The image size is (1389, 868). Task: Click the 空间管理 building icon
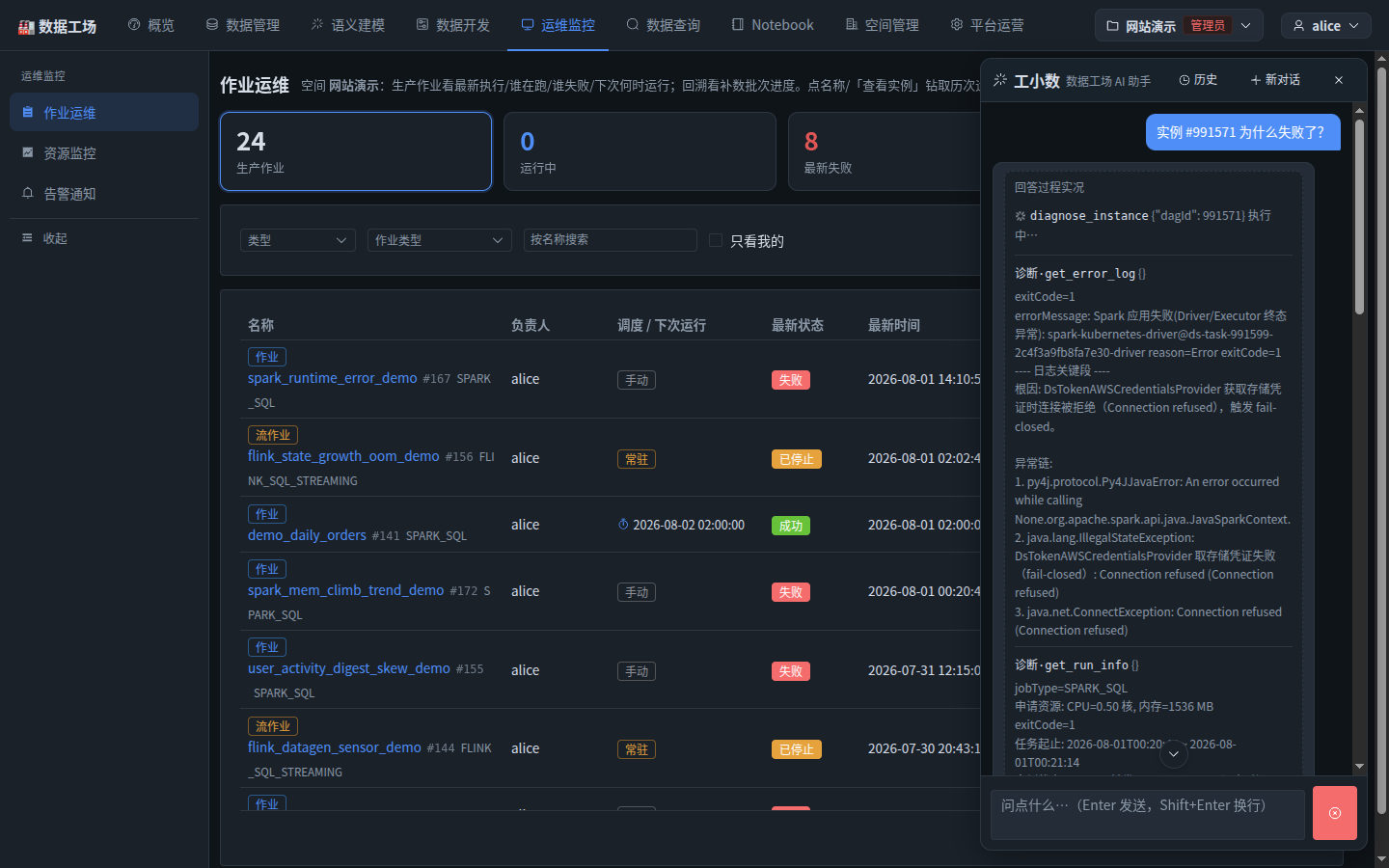852,25
